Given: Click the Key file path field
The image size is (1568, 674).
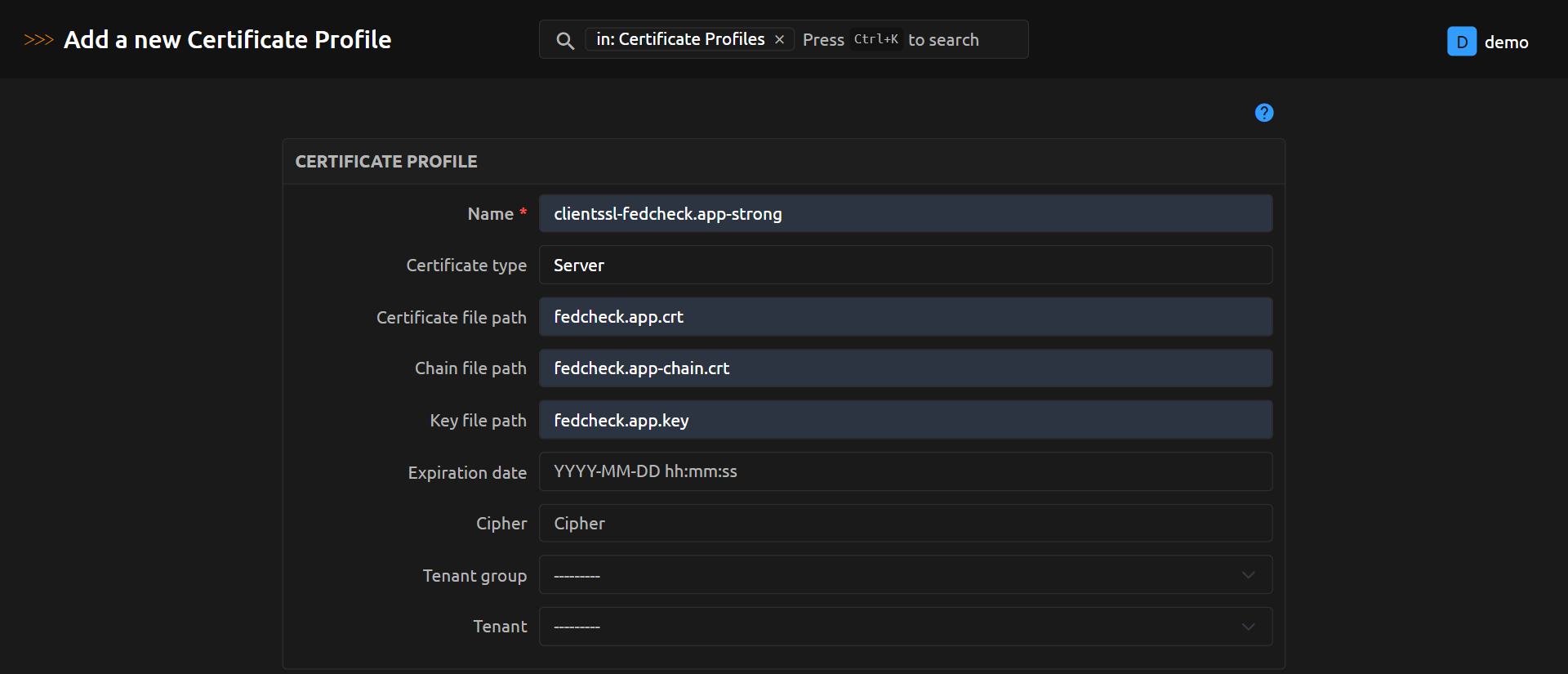Looking at the screenshot, I should pos(905,421).
